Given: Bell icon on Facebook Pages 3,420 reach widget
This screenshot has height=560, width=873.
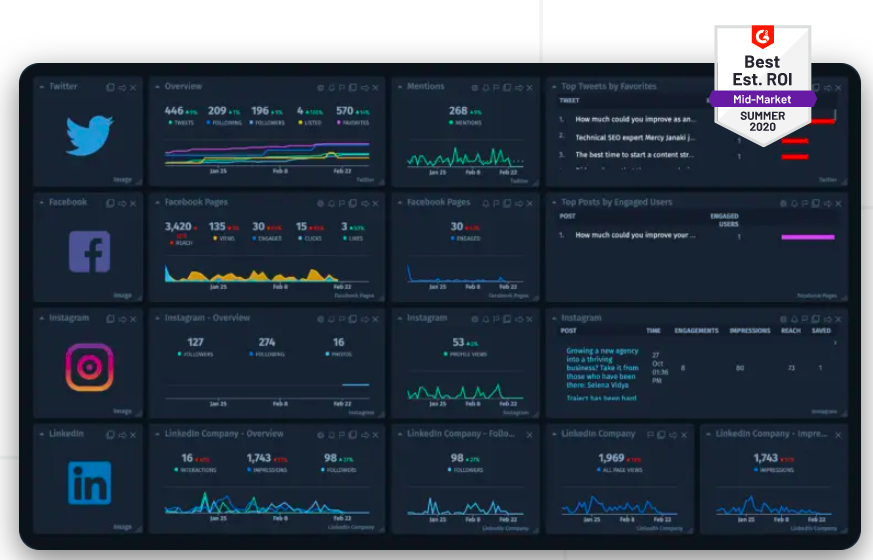Looking at the screenshot, I should coord(331,203).
